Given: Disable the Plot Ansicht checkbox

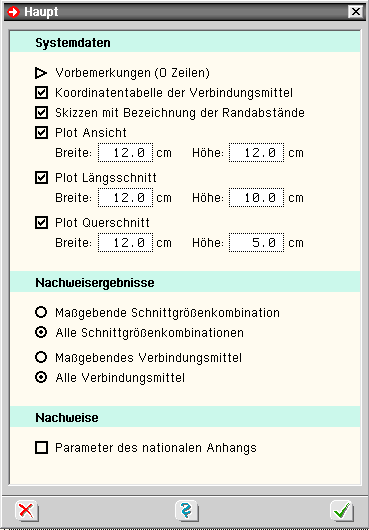Looking at the screenshot, I should click(41, 132).
